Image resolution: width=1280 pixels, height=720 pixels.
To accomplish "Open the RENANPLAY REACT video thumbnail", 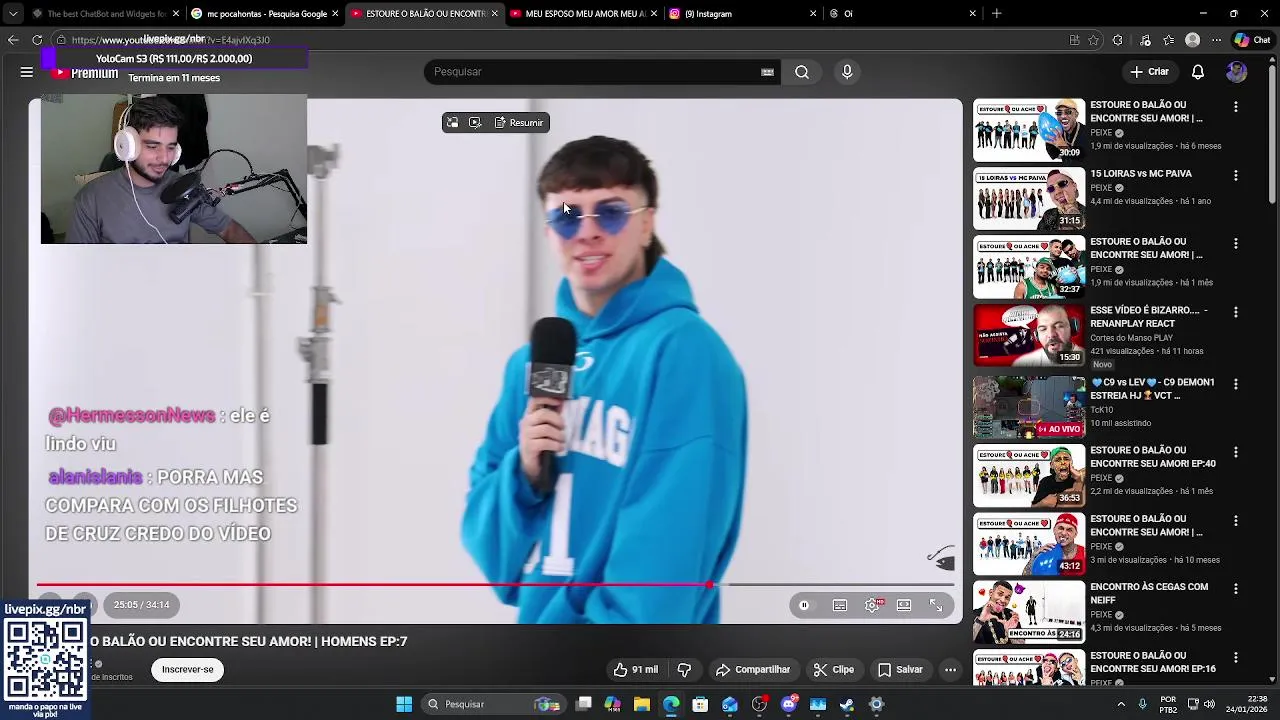I will 1029,336.
